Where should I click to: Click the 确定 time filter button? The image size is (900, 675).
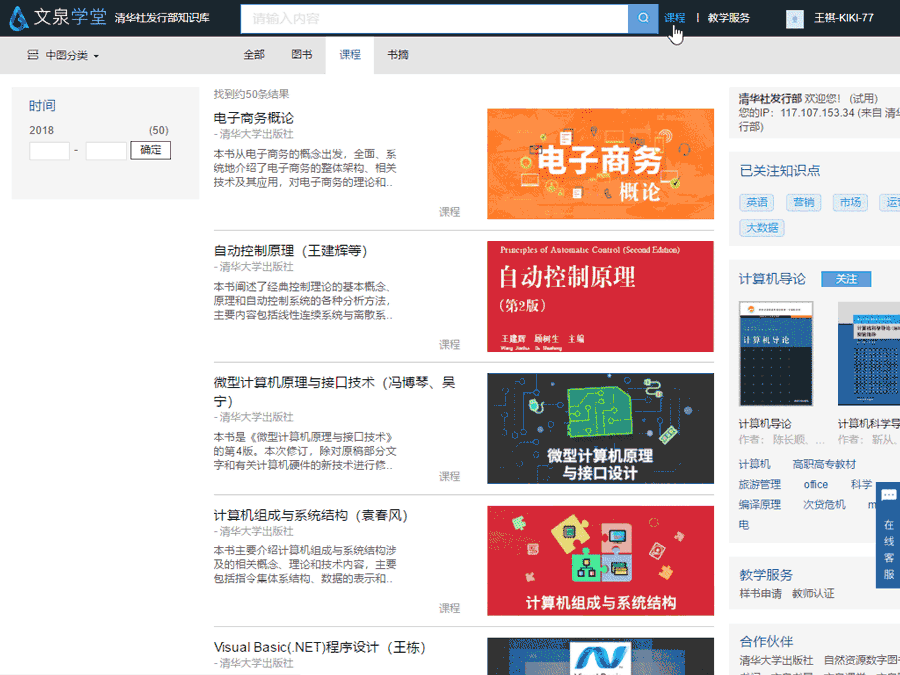[x=150, y=150]
